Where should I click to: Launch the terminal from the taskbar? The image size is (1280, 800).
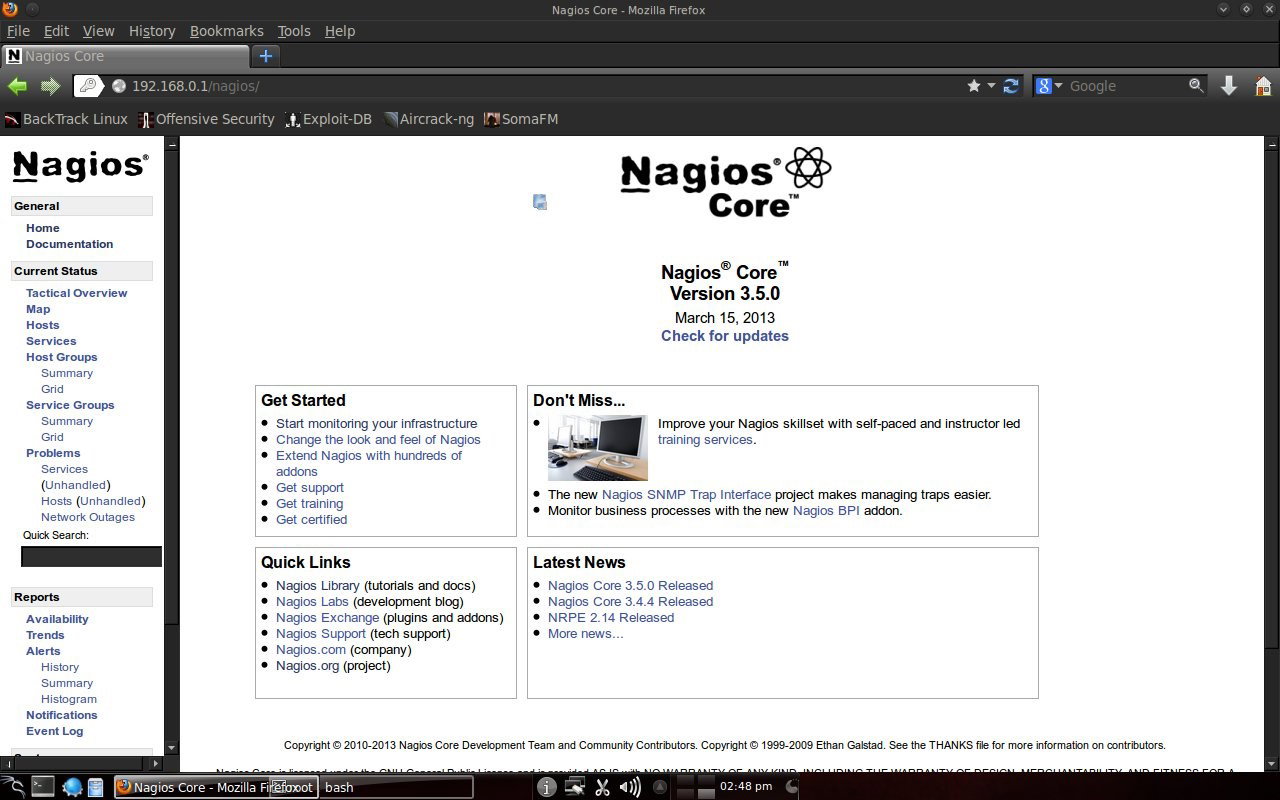[x=42, y=787]
